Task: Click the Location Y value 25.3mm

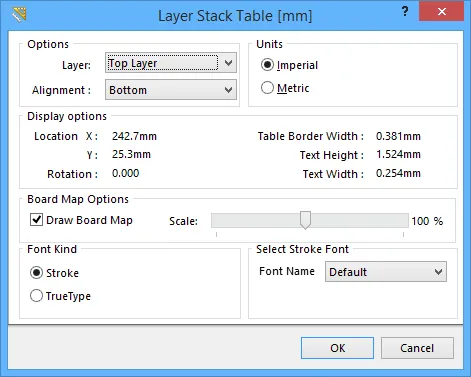Action: pos(131,154)
